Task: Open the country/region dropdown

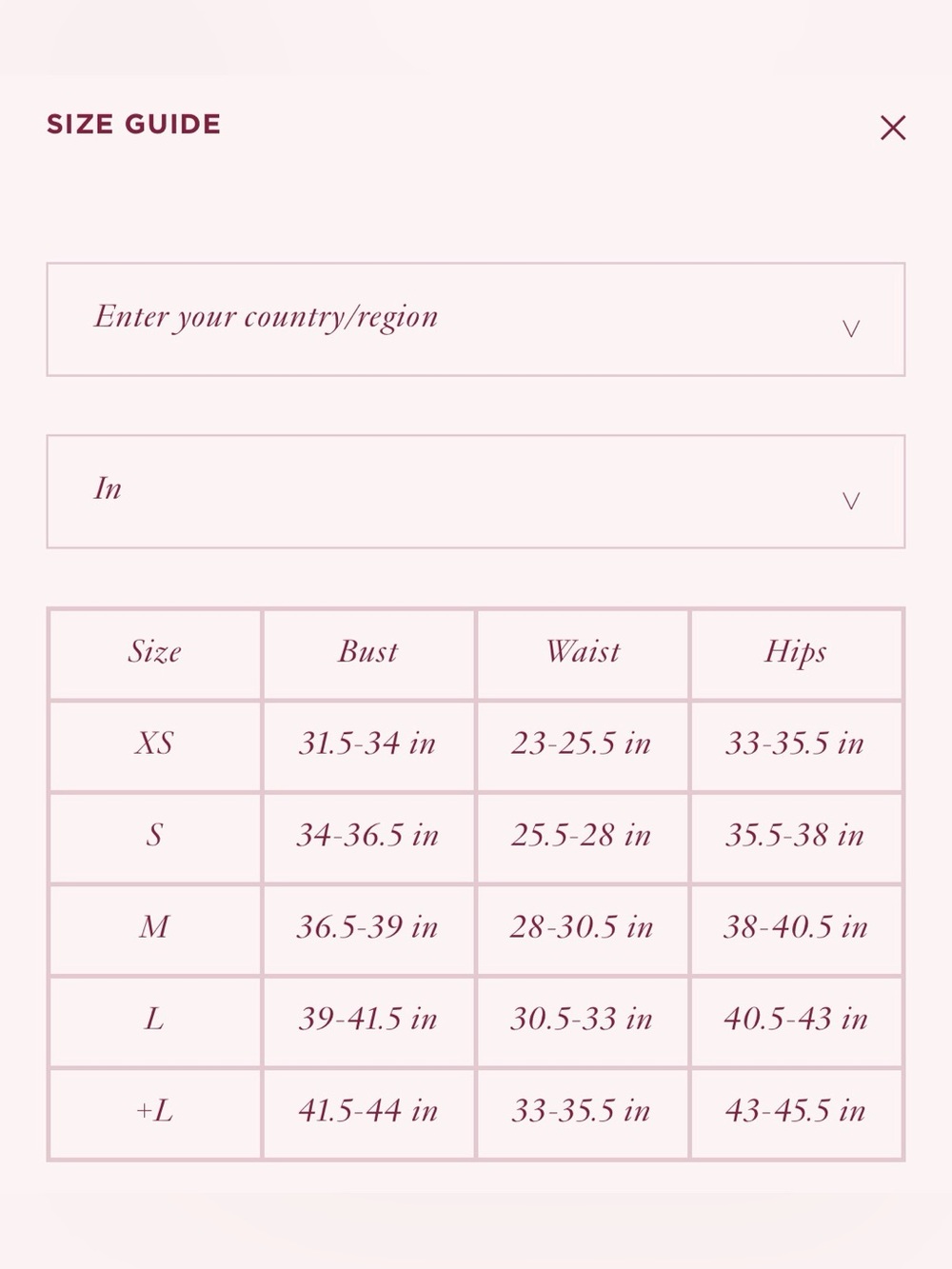Action: 476,320
